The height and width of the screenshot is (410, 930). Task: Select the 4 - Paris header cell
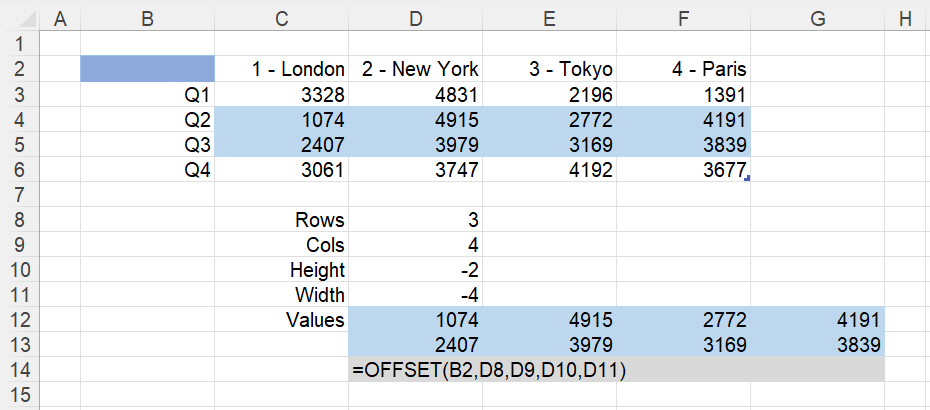coord(684,69)
